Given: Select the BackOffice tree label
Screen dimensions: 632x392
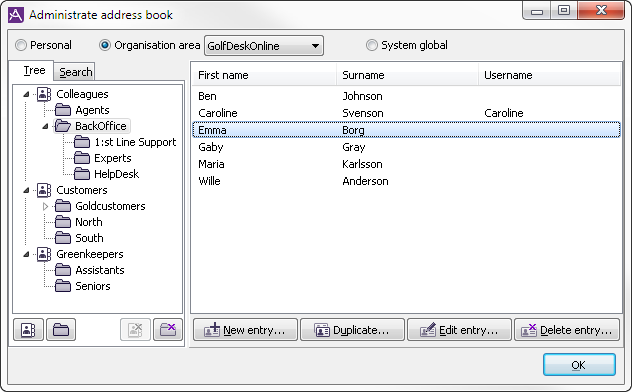Looking at the screenshot, I should [101, 126].
